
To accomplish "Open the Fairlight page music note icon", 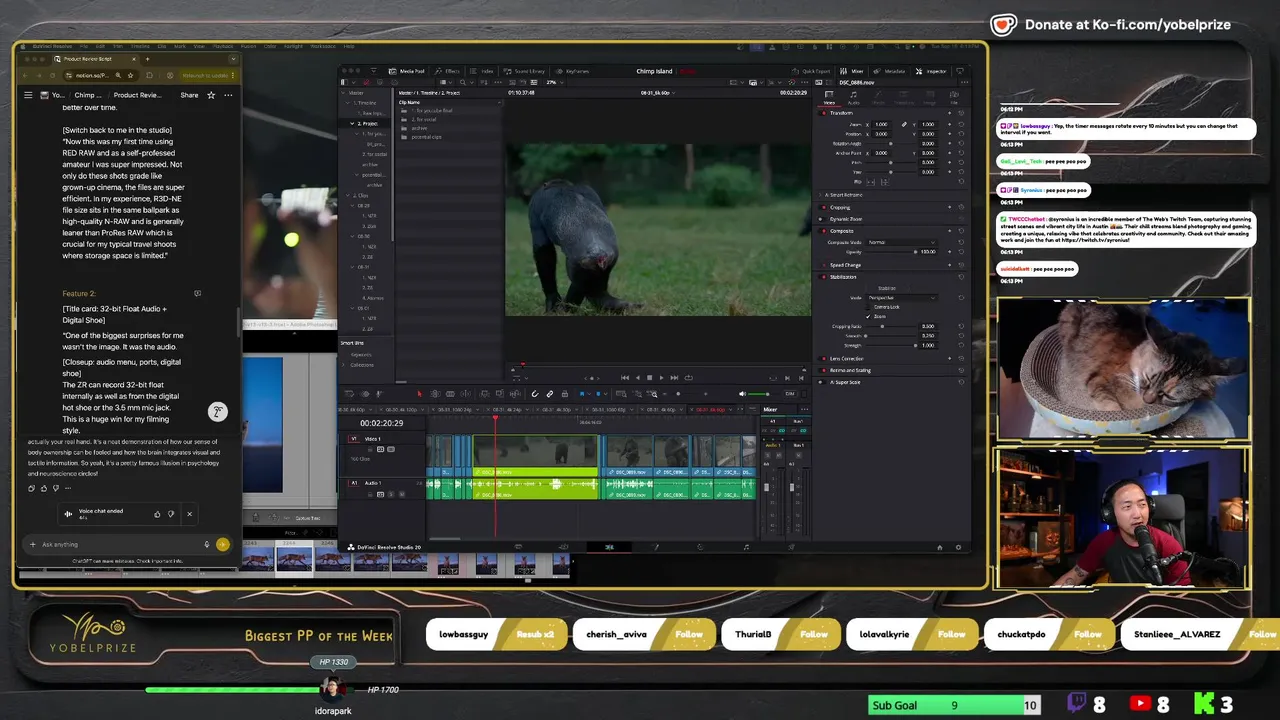I will [746, 547].
